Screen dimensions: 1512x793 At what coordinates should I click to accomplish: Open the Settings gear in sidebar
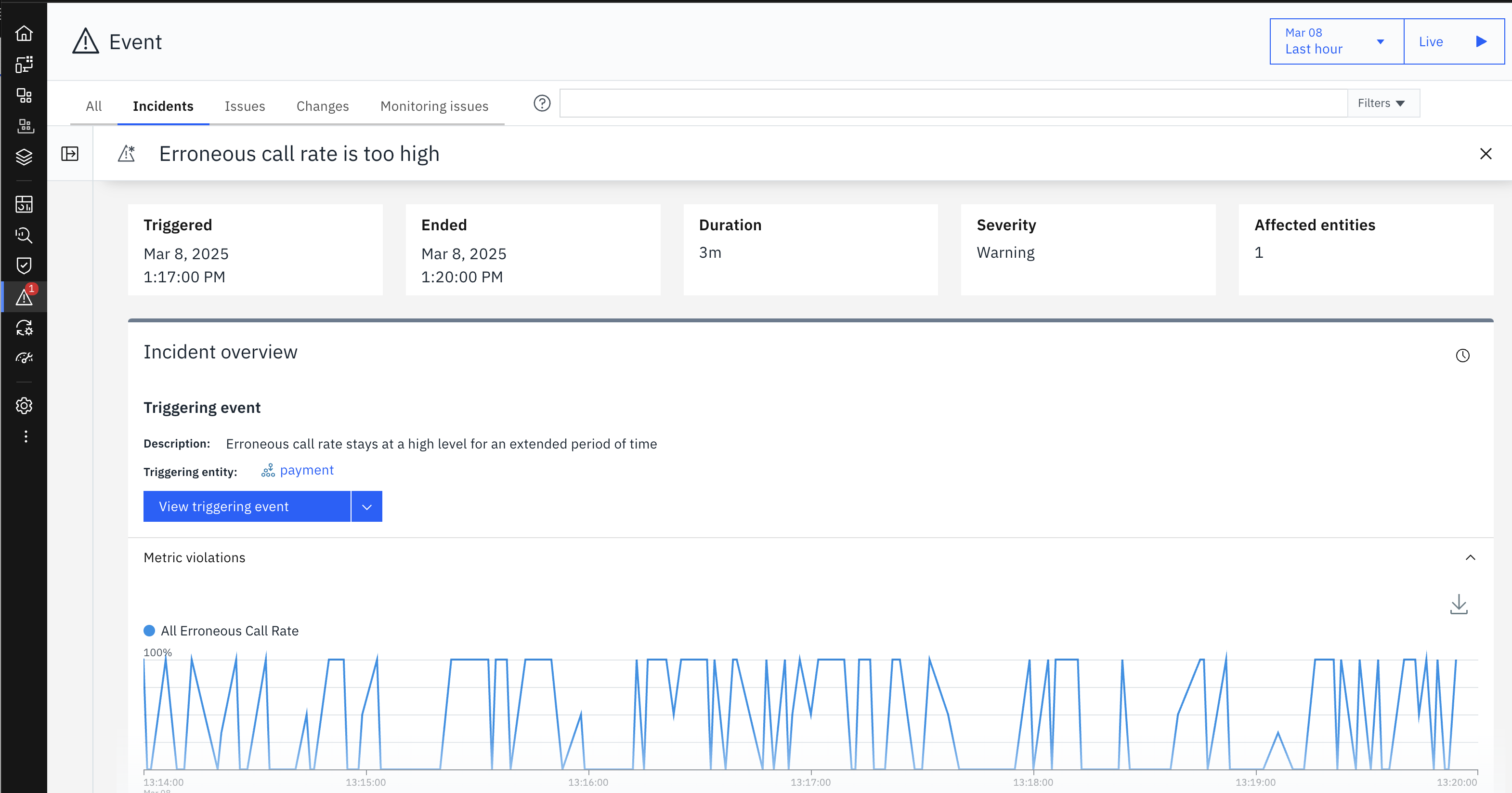tap(24, 405)
